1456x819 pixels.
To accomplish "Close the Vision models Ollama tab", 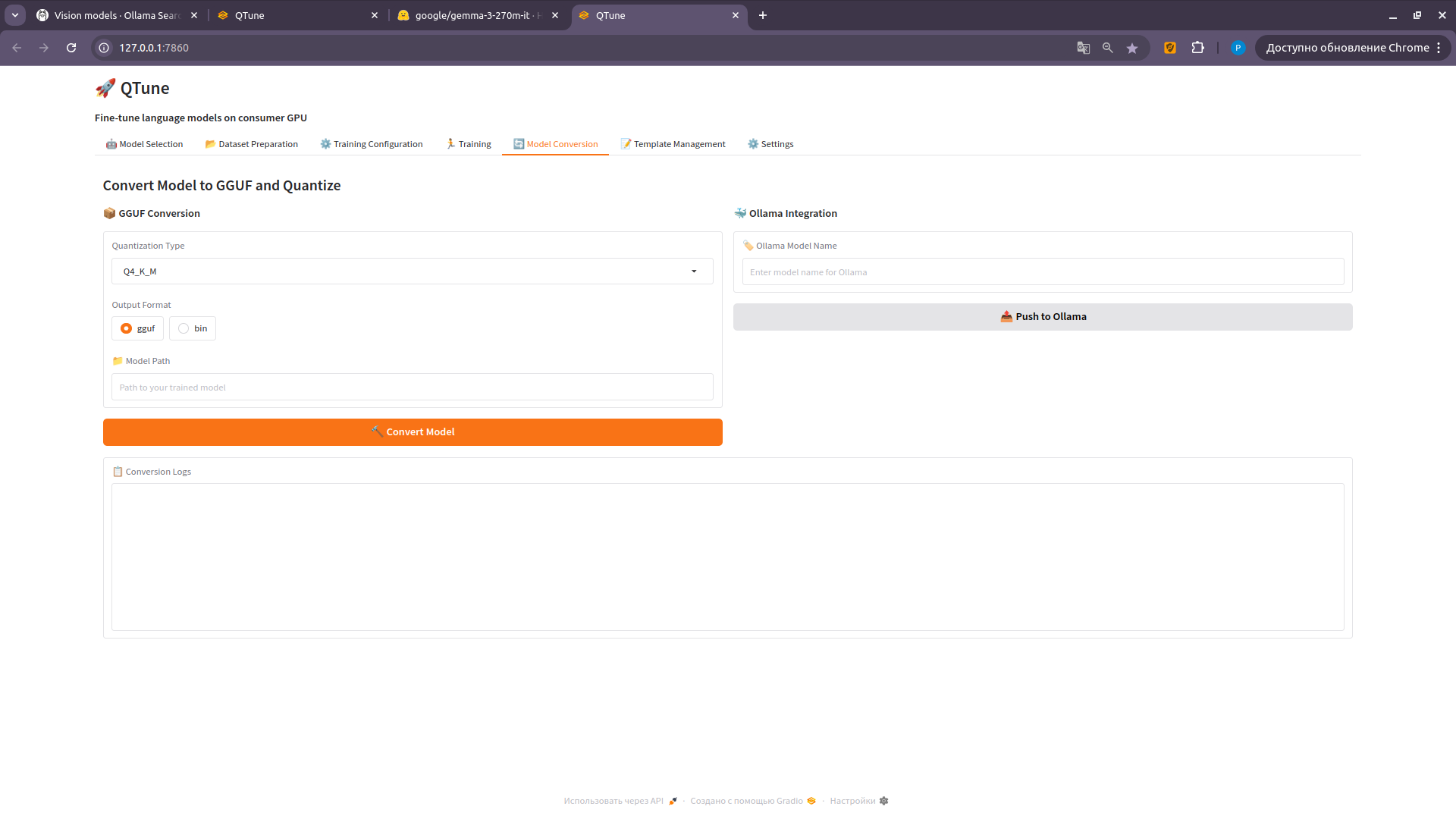I will pos(194,15).
